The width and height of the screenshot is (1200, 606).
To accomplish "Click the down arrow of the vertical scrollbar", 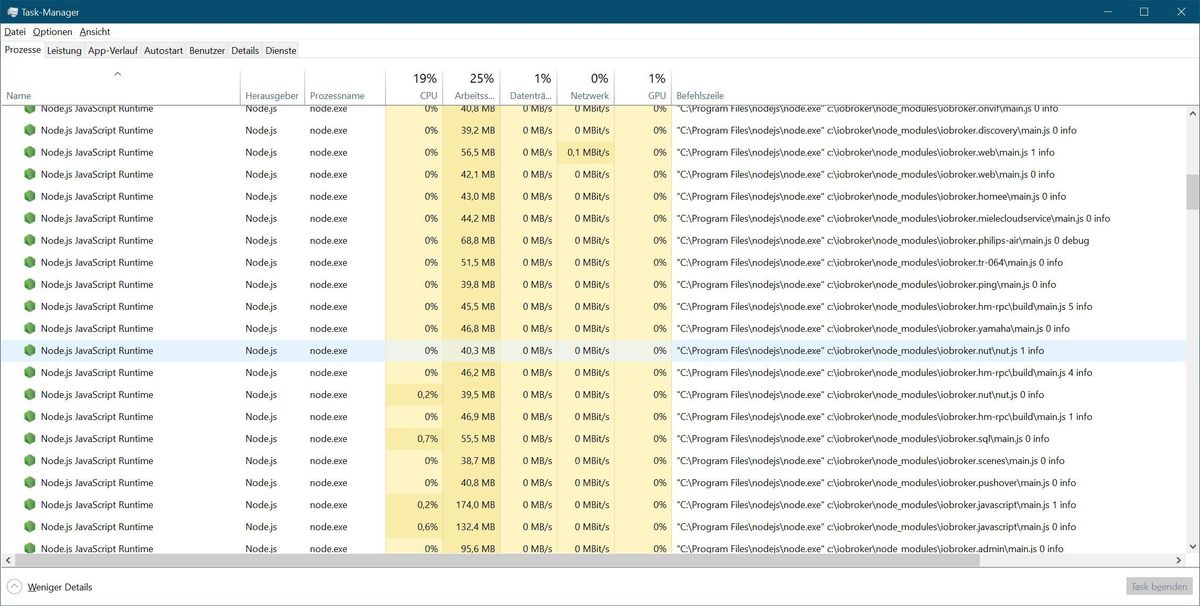I will 1192,546.
